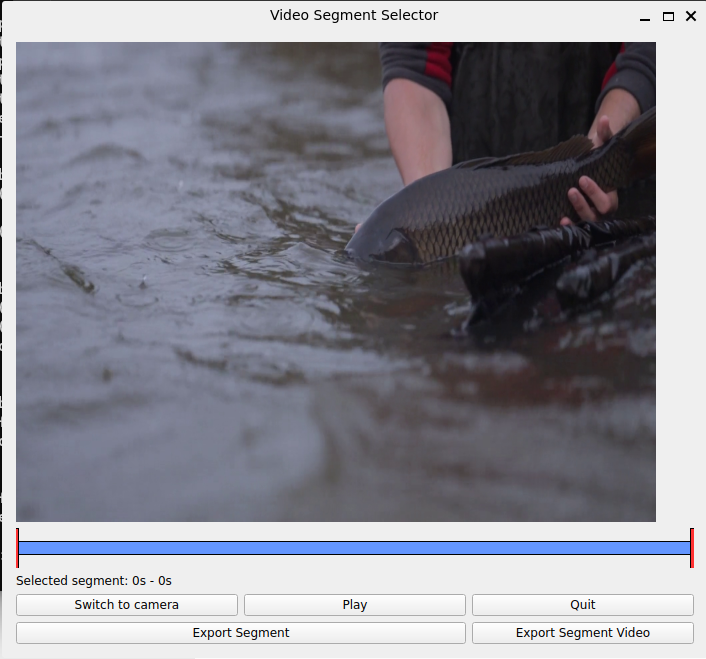The image size is (706, 659).
Task: Export the selected segment
Action: [241, 632]
